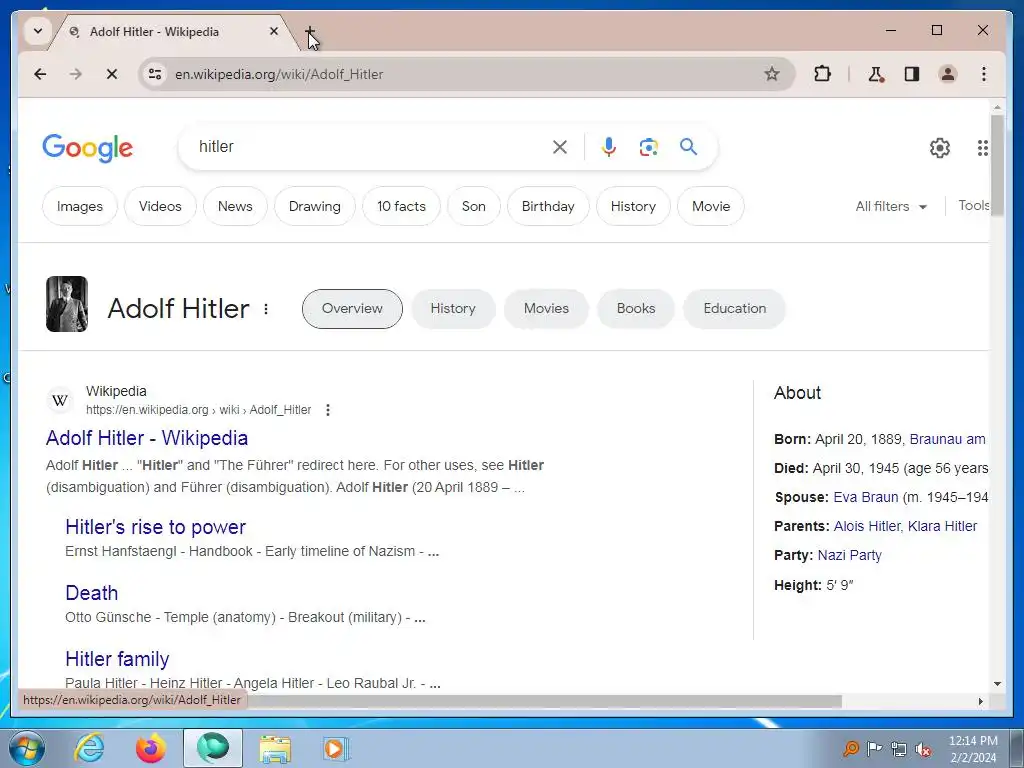This screenshot has height=768, width=1024.
Task: Open Windows Media Player from taskbar
Action: tap(336, 748)
